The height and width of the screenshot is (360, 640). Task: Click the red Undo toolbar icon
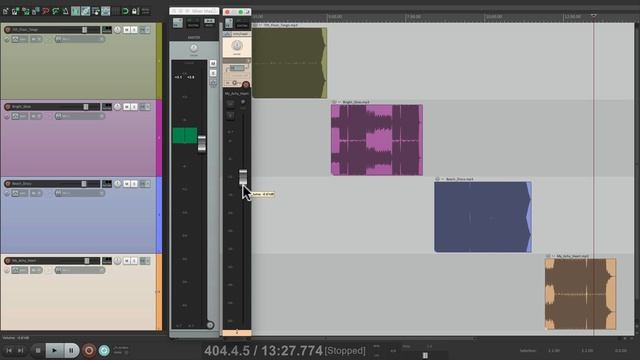pos(46,11)
